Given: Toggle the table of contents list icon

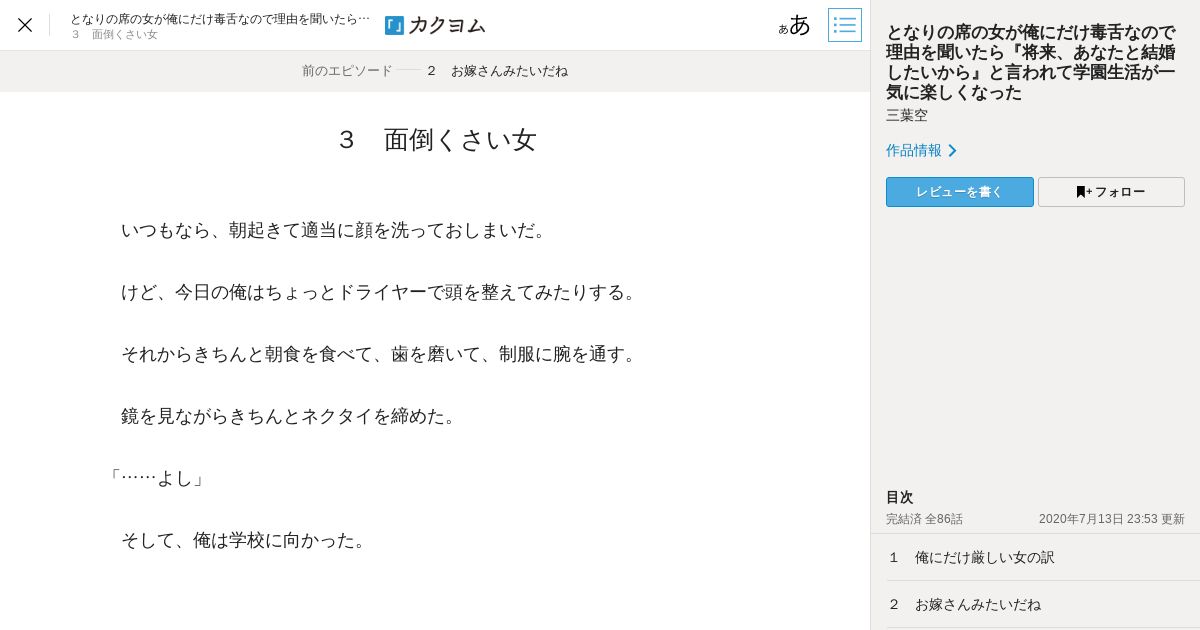Looking at the screenshot, I should pyautogui.click(x=845, y=25).
